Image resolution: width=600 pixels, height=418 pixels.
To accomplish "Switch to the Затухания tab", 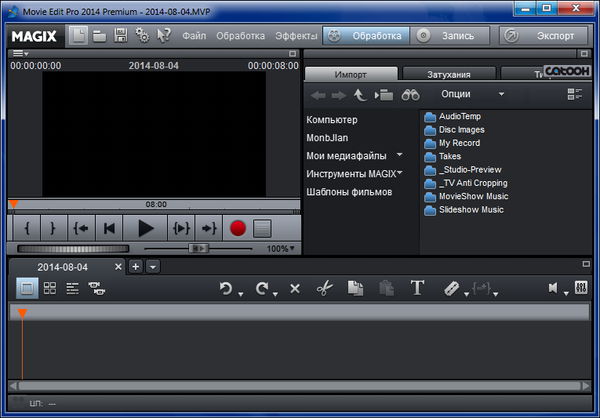I will (x=448, y=74).
